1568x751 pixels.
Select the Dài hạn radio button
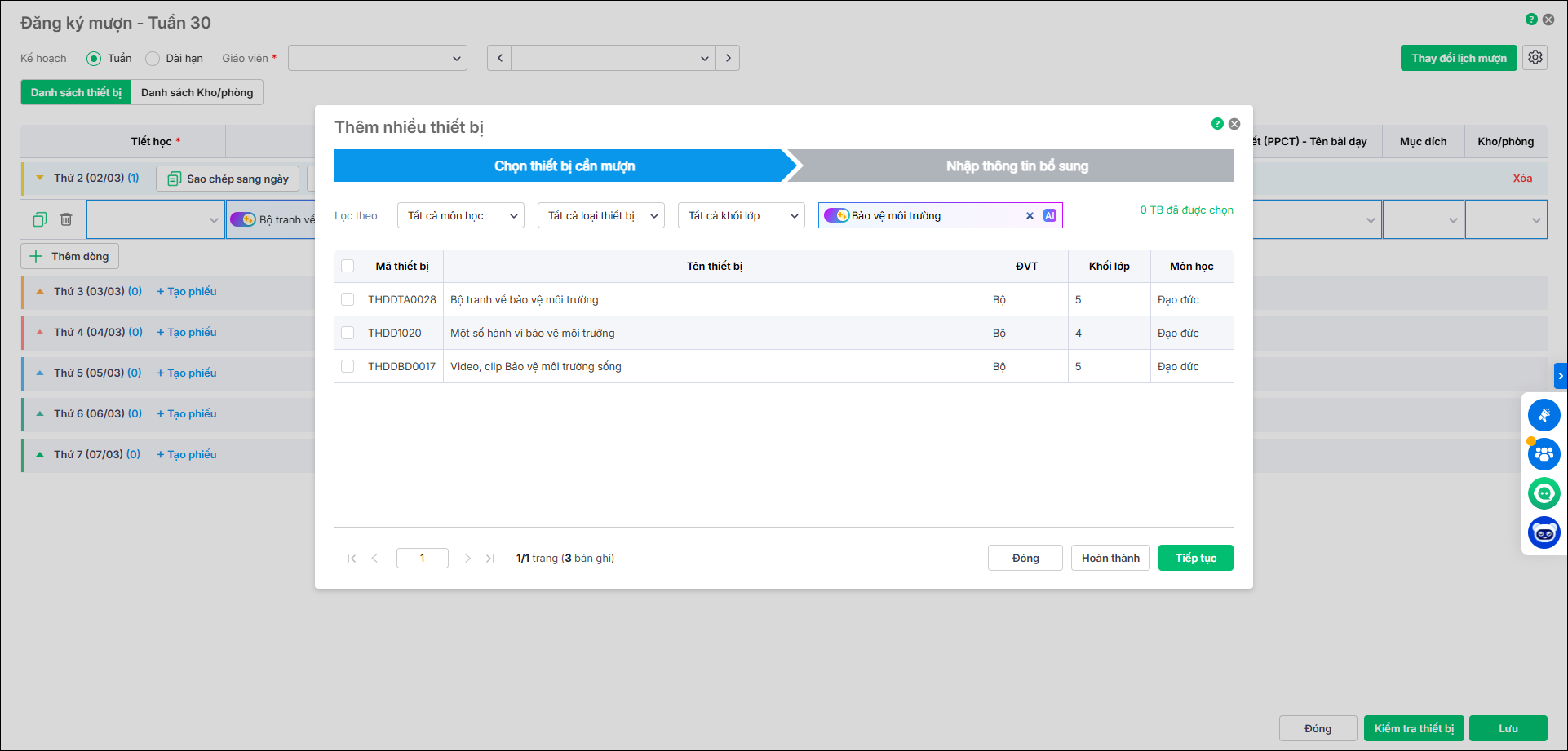tap(153, 59)
